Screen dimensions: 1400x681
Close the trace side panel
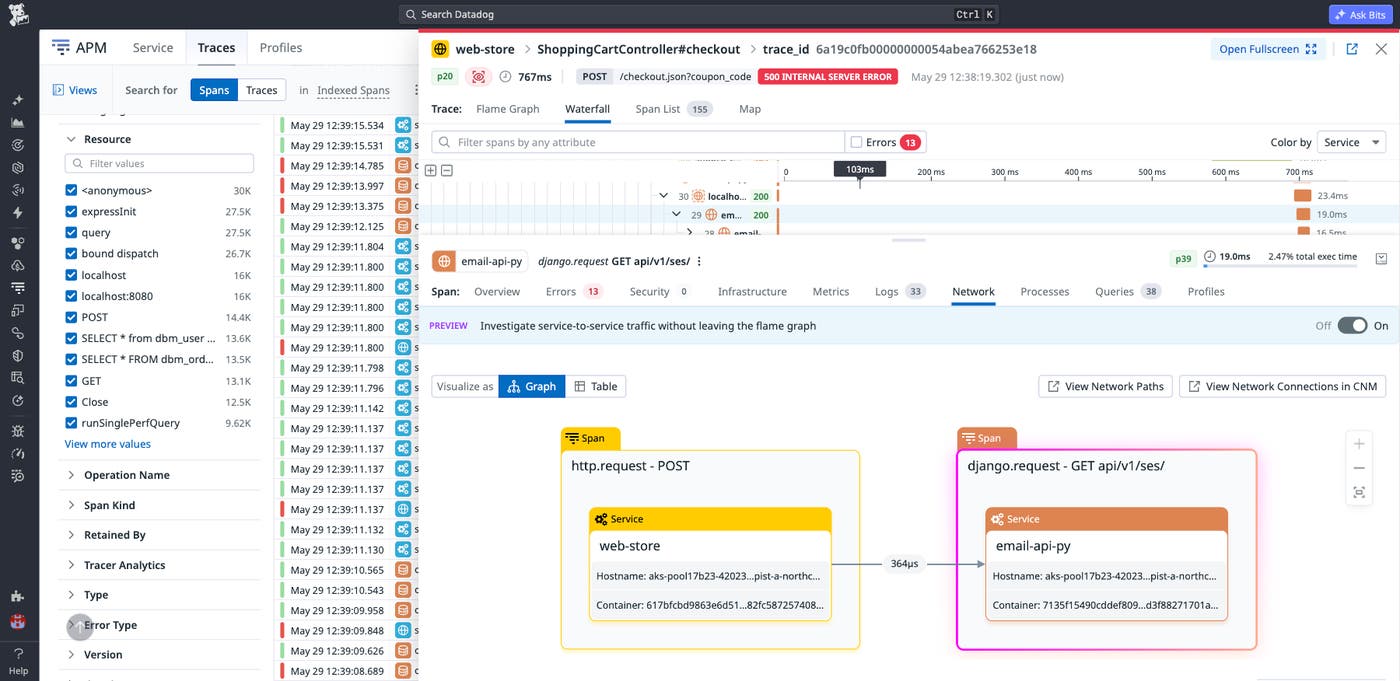(x=1381, y=49)
